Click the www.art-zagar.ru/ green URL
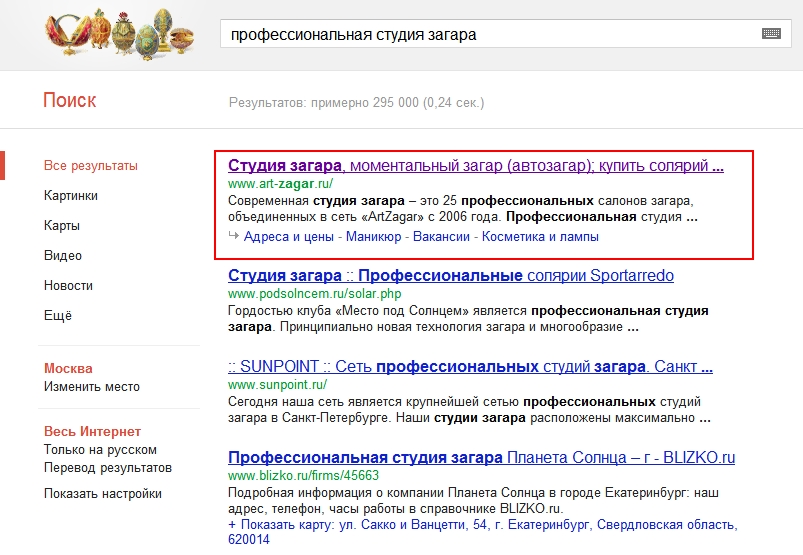 coord(281,183)
